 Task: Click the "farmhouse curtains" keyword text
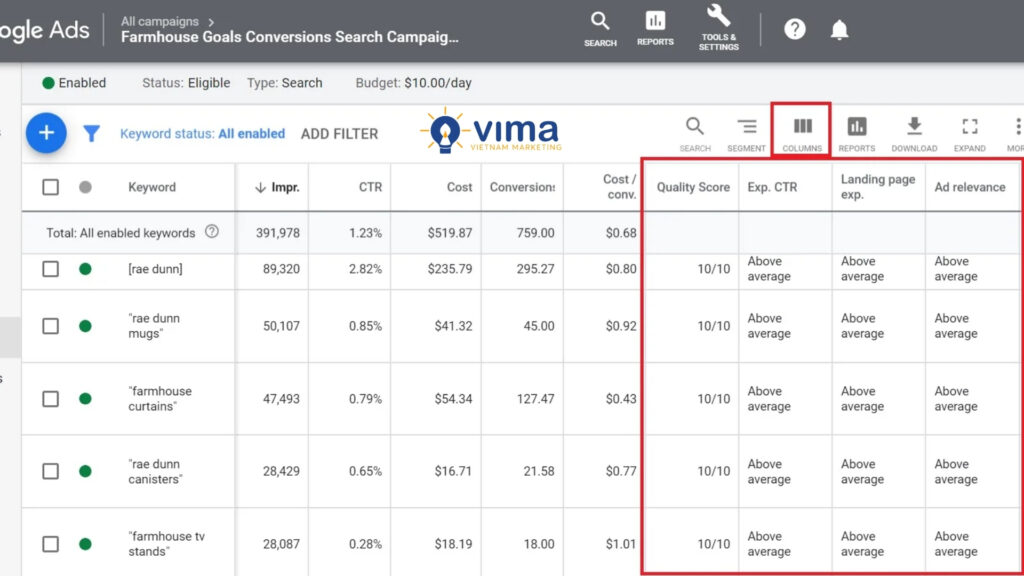(161, 398)
